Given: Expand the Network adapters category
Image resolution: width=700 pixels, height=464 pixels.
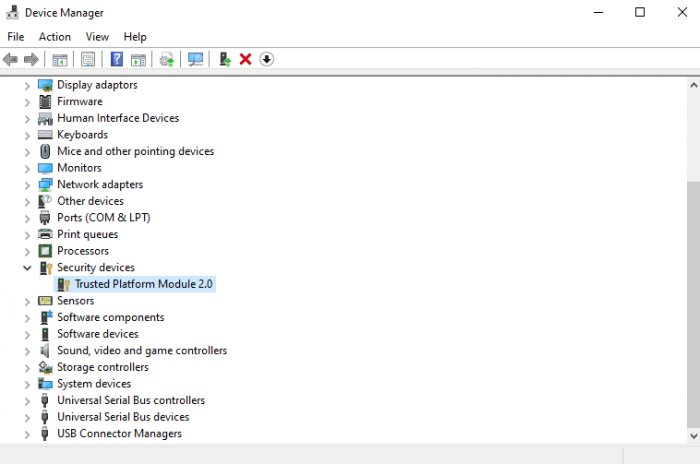Looking at the screenshot, I should pyautogui.click(x=27, y=185).
